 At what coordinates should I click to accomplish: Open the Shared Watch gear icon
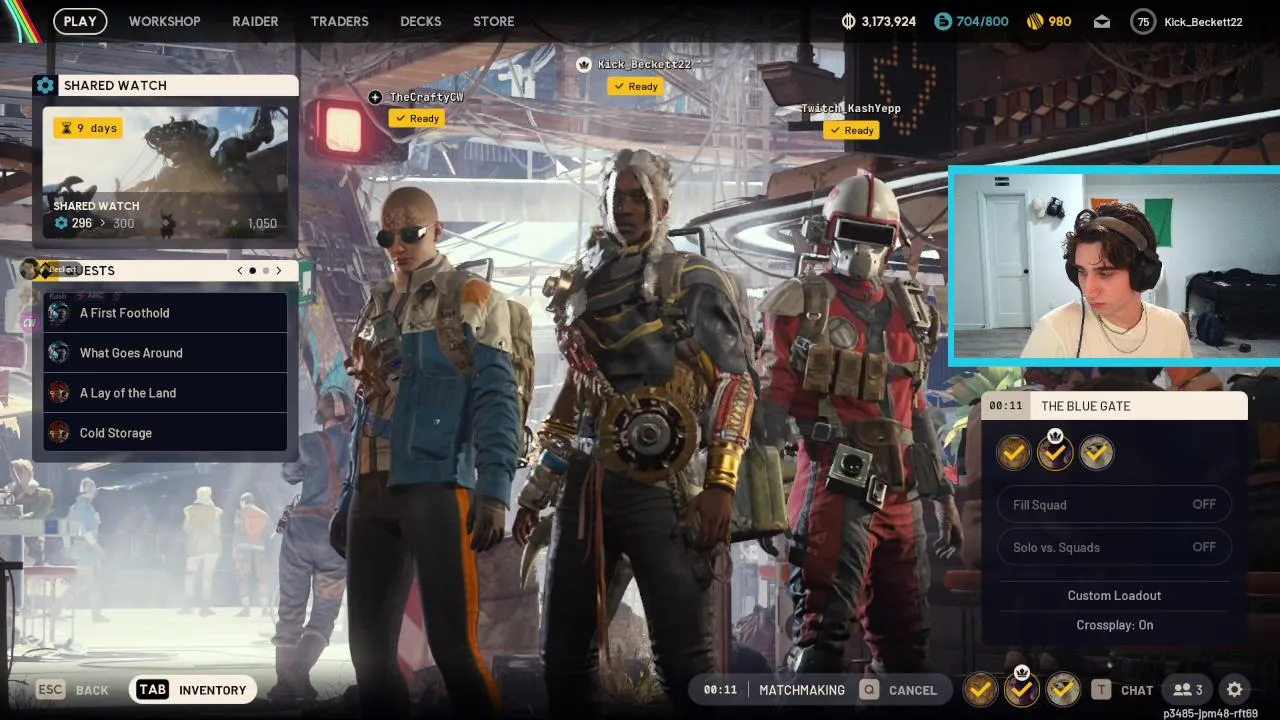[x=45, y=85]
